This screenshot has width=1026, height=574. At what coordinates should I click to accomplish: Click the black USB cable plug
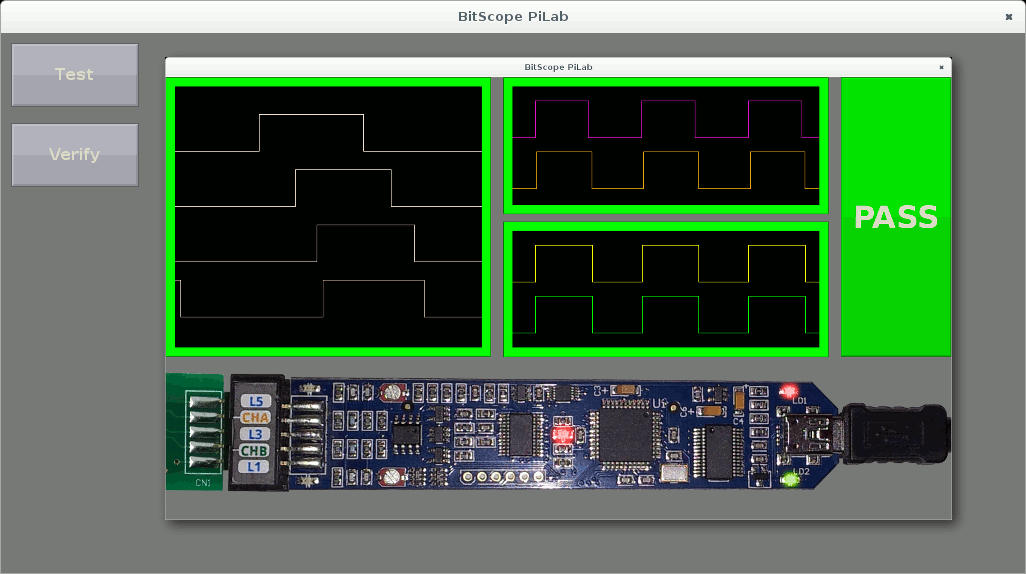coord(895,434)
